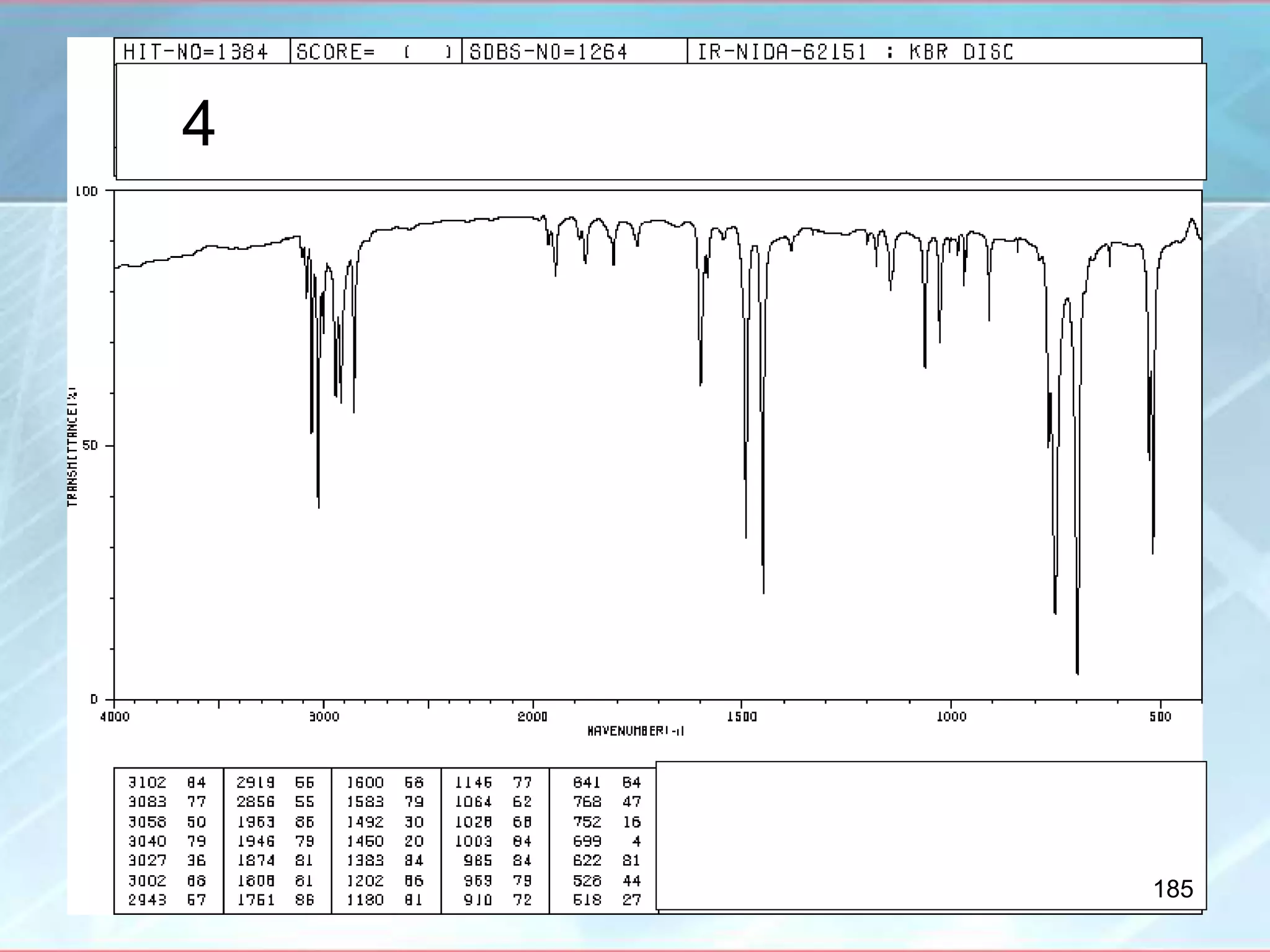Select the 699 peak table entry
The height and width of the screenshot is (952, 1270).
click(587, 841)
